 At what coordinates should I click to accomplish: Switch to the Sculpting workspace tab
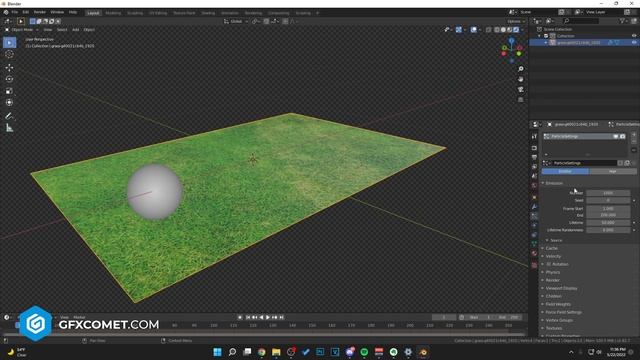(135, 13)
